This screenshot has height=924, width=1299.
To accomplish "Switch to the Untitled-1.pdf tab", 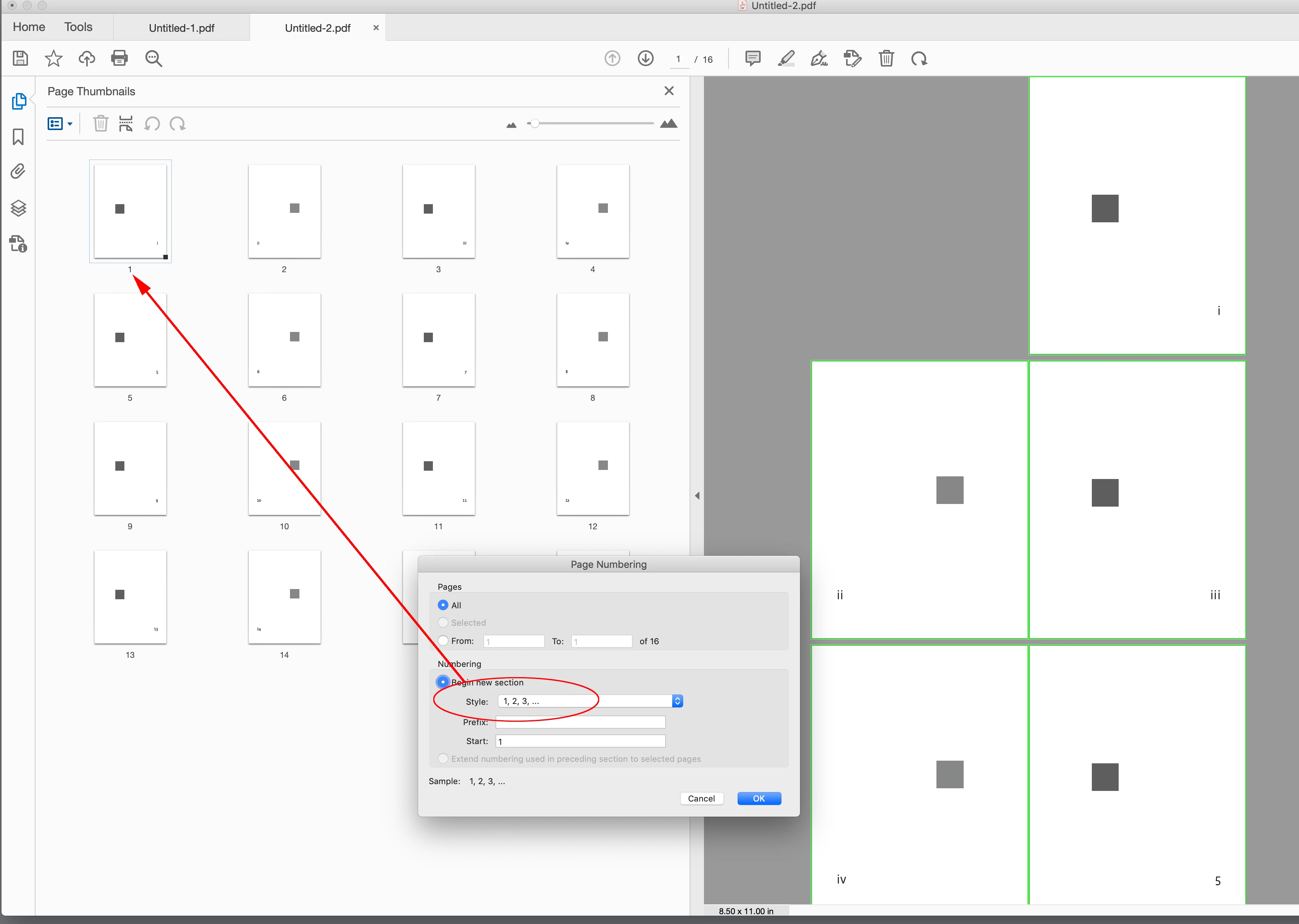I will [181, 28].
